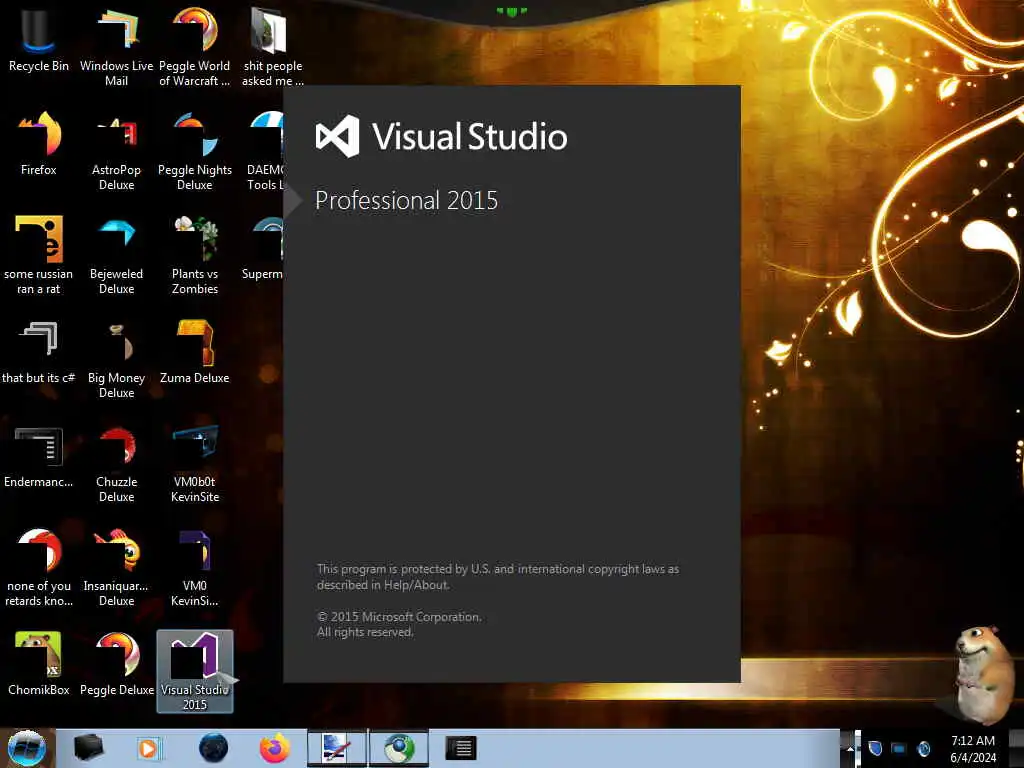
Task: Select the 'some russian ran a rat' icon
Action: tap(39, 254)
